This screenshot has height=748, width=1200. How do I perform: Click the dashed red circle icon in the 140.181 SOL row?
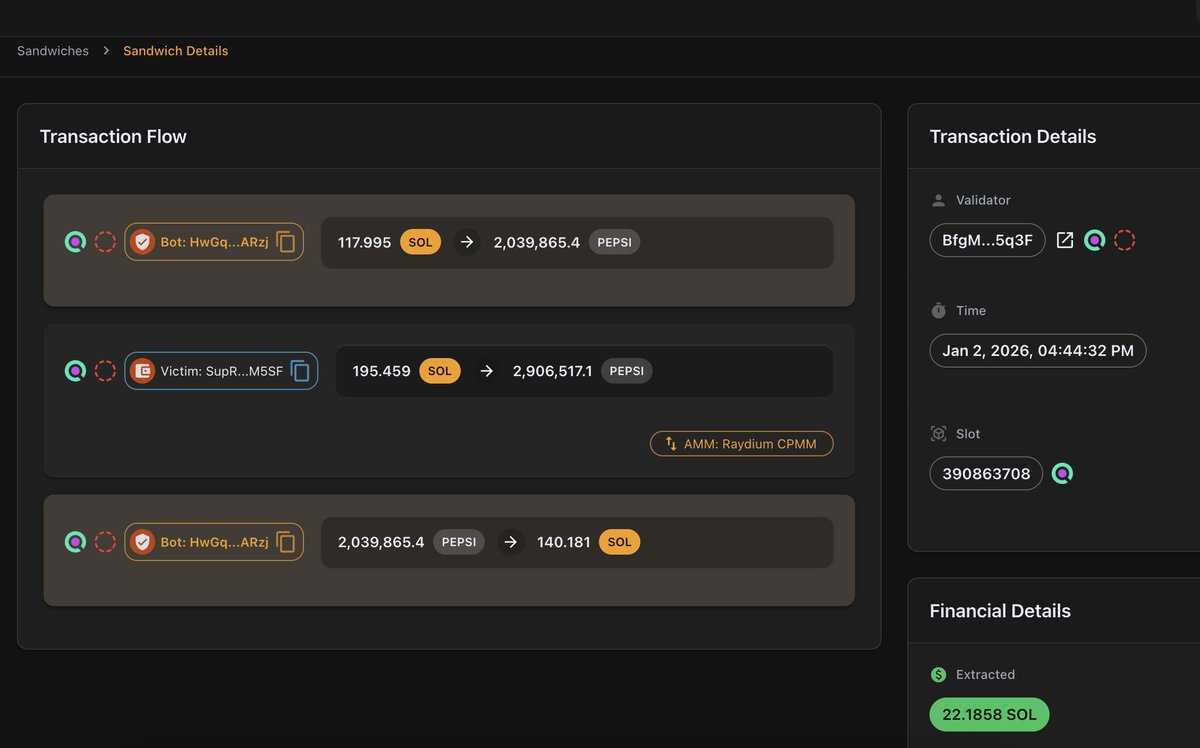pos(105,542)
